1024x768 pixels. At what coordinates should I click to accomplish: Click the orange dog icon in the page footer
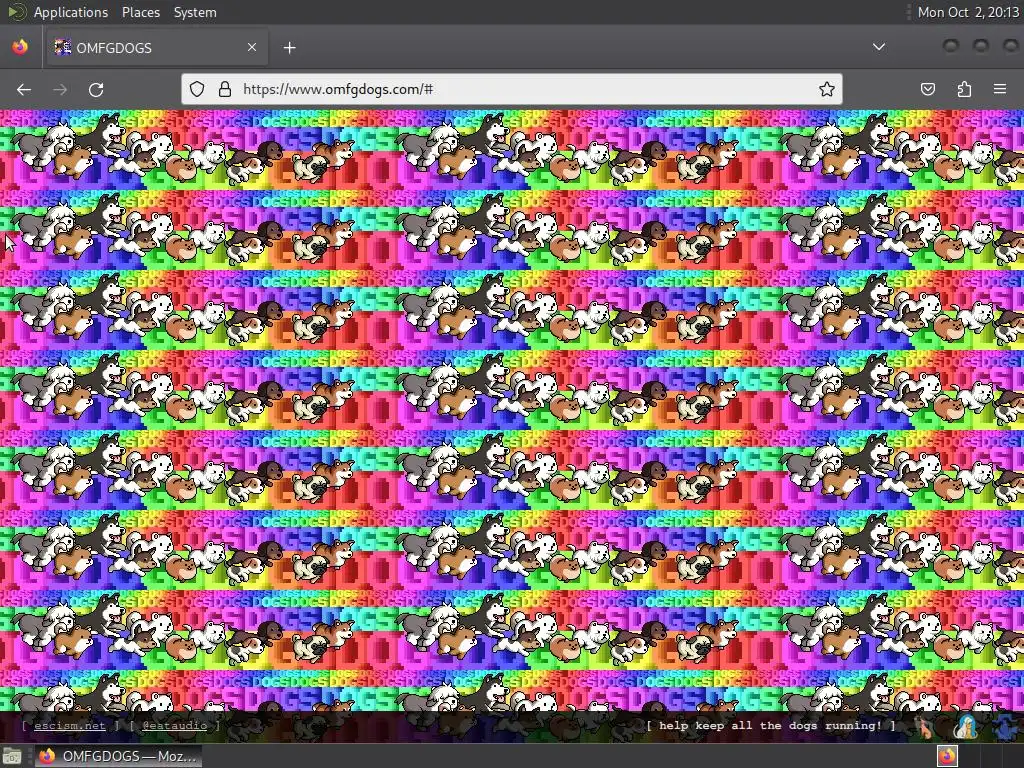pyautogui.click(x=926, y=726)
